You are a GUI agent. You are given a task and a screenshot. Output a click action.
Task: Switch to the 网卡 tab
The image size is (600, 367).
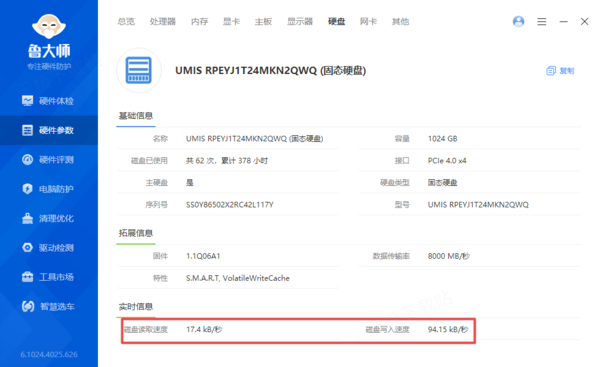(x=368, y=21)
